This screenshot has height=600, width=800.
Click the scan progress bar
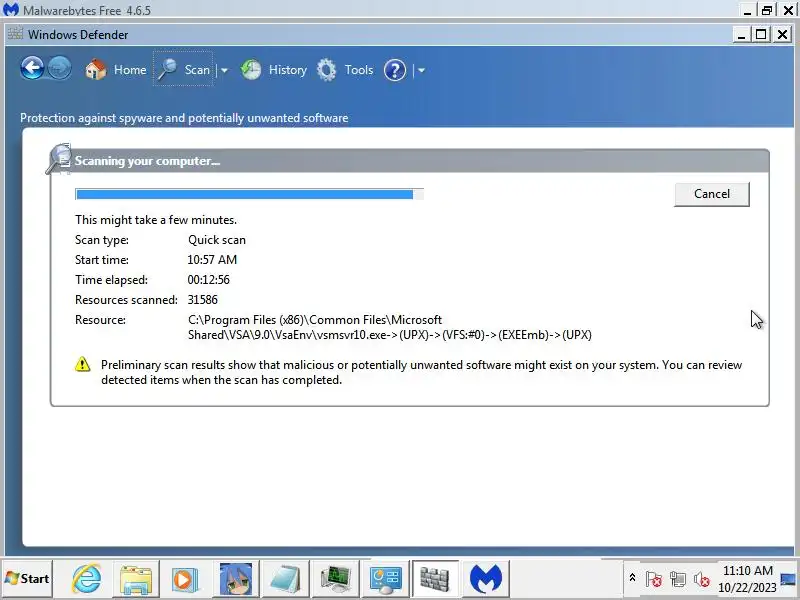[249, 194]
